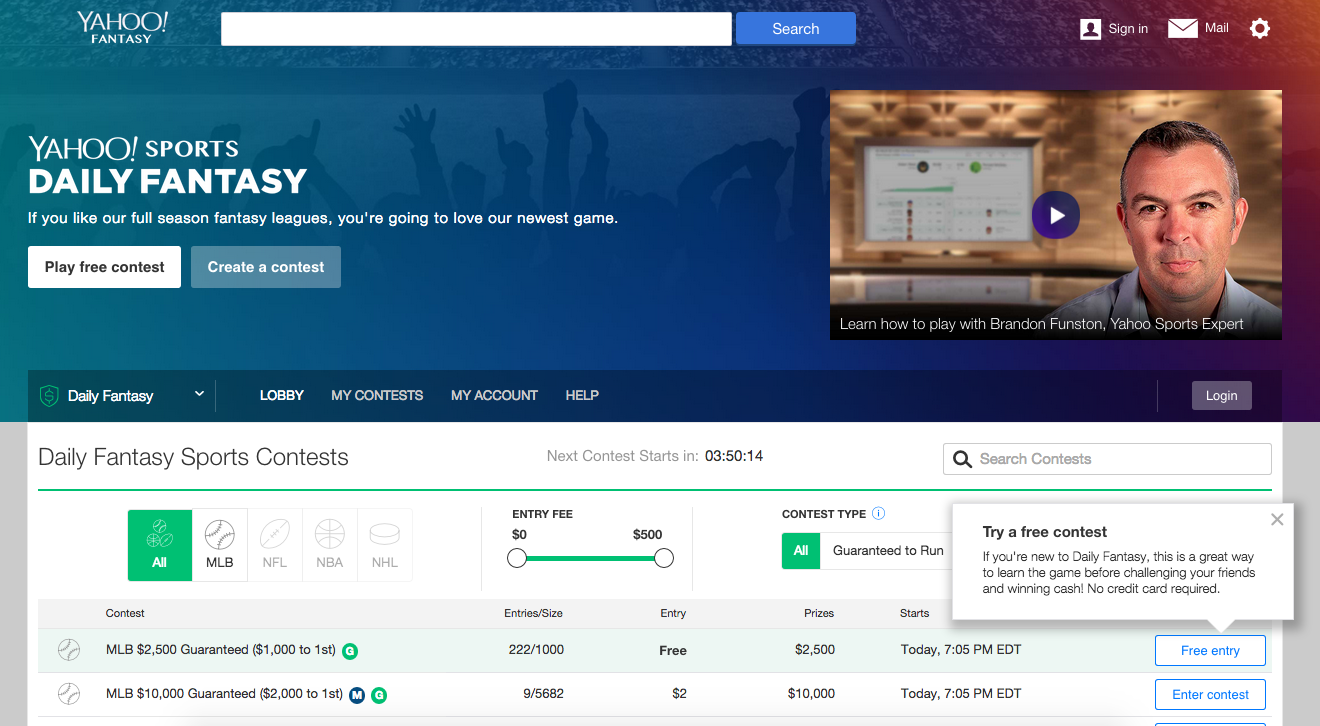Click the G badge on the $2,500 contest
Viewport: 1320px width, 726px height.
point(350,651)
